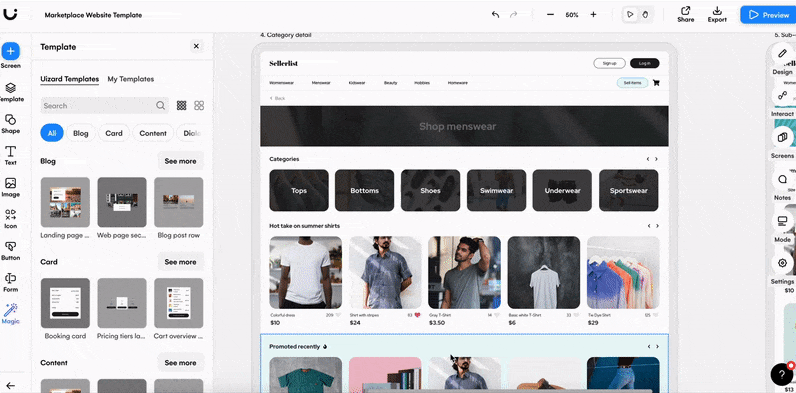Switch to large grid view

(199, 106)
